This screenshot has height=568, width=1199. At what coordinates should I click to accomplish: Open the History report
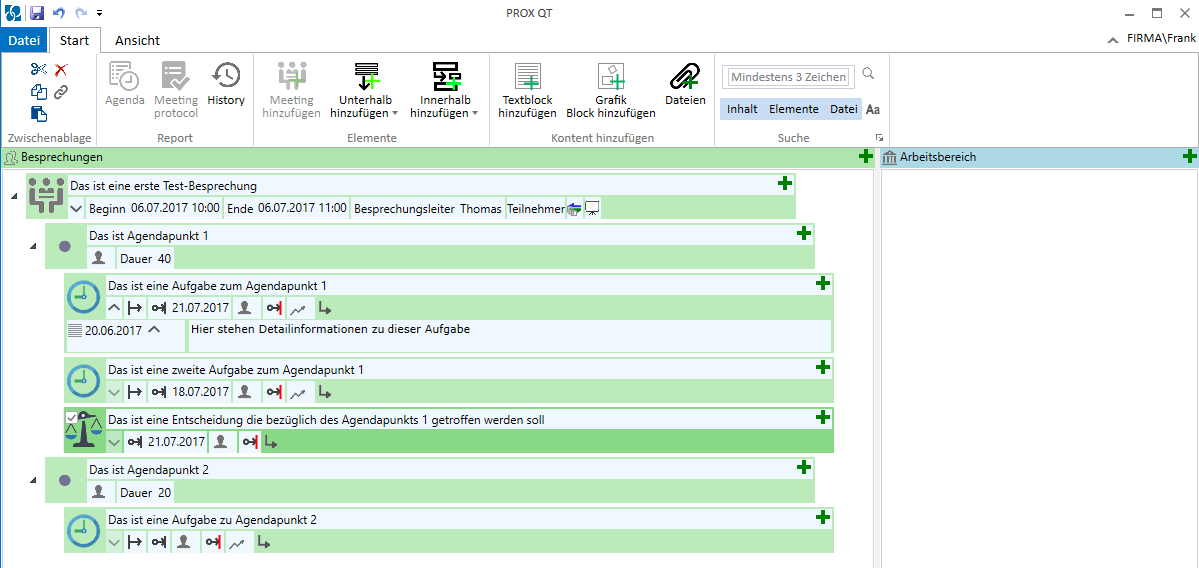tap(226, 85)
